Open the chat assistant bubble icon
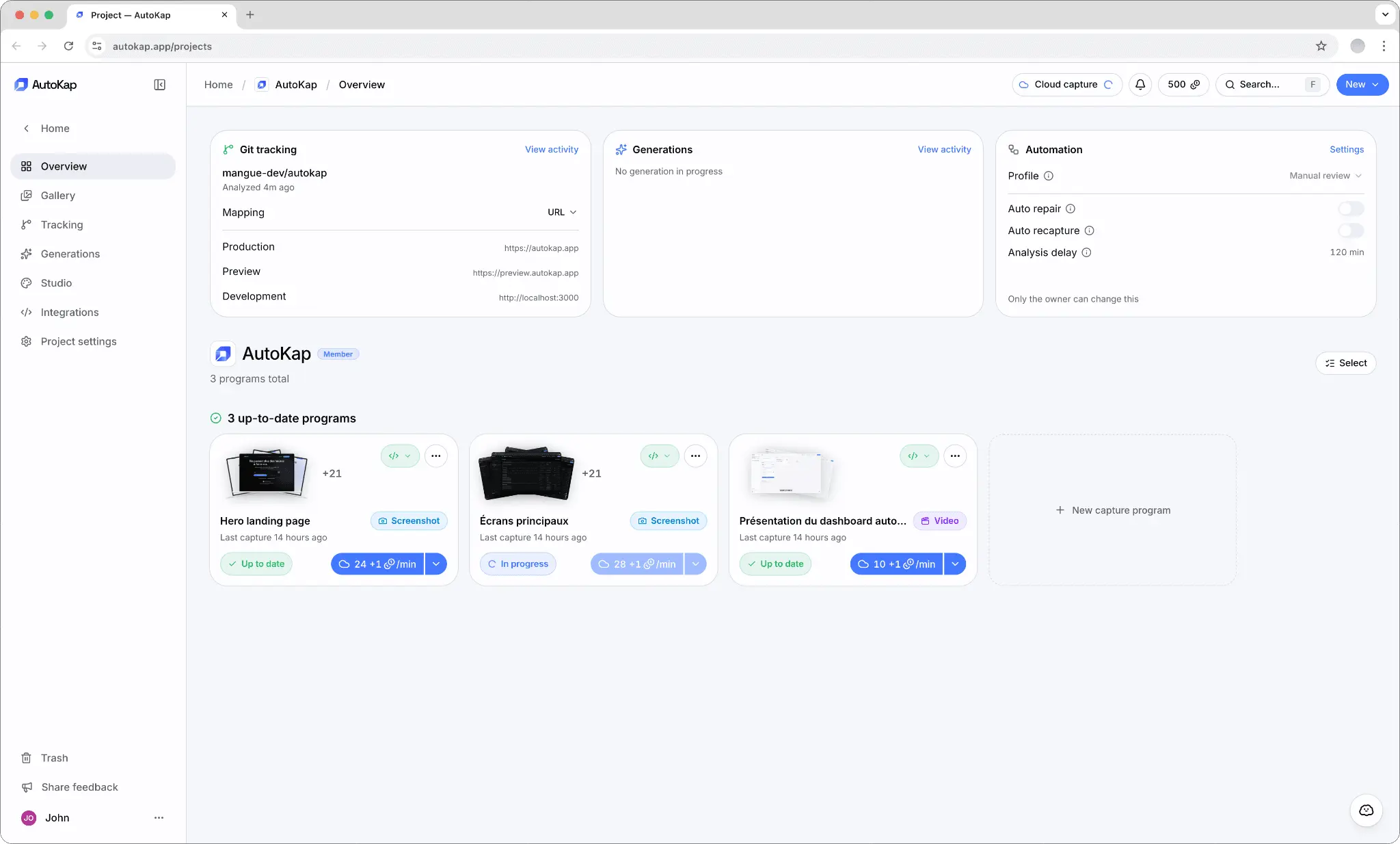Image resolution: width=1400 pixels, height=844 pixels. (1366, 810)
